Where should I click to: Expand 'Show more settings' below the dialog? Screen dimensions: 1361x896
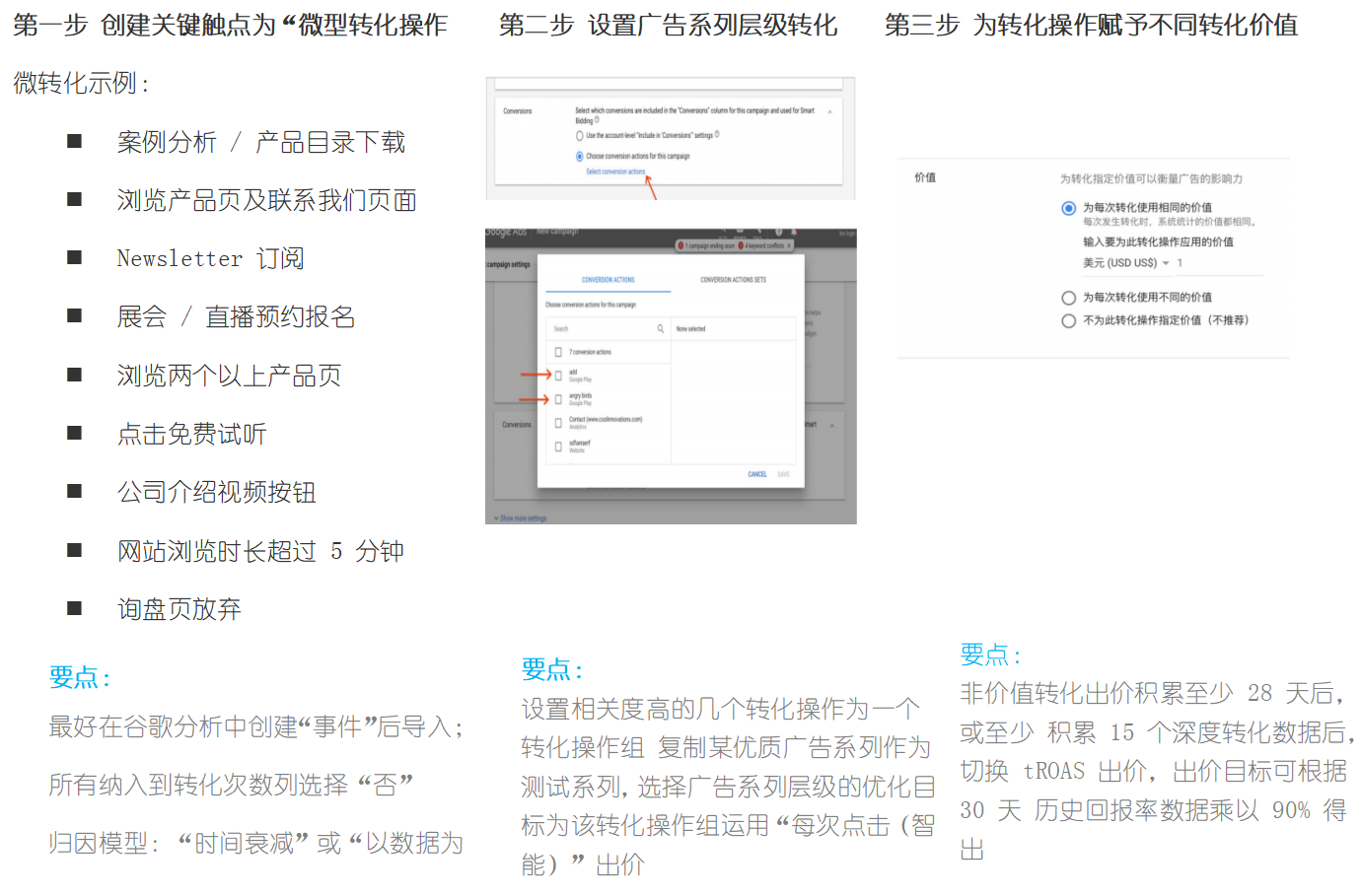point(521,518)
